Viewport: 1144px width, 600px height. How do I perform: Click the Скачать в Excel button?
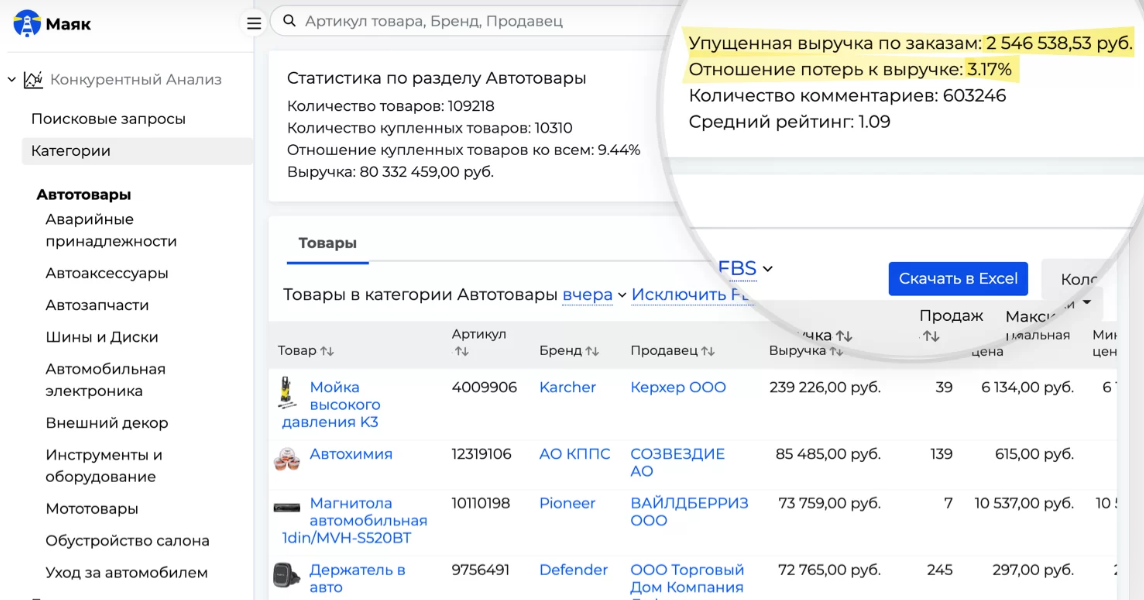(958, 279)
